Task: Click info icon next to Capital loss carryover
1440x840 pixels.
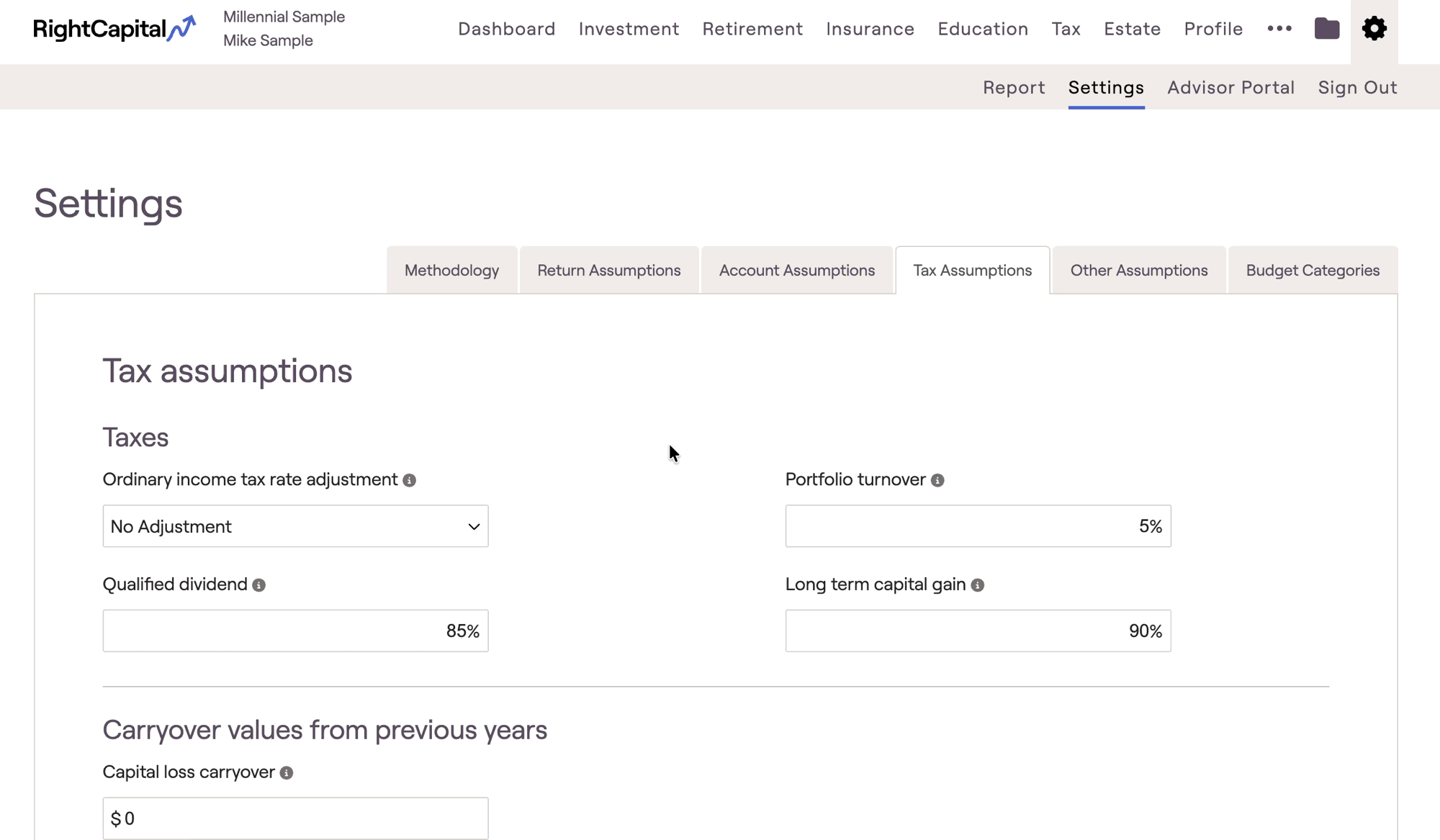Action: (286, 772)
